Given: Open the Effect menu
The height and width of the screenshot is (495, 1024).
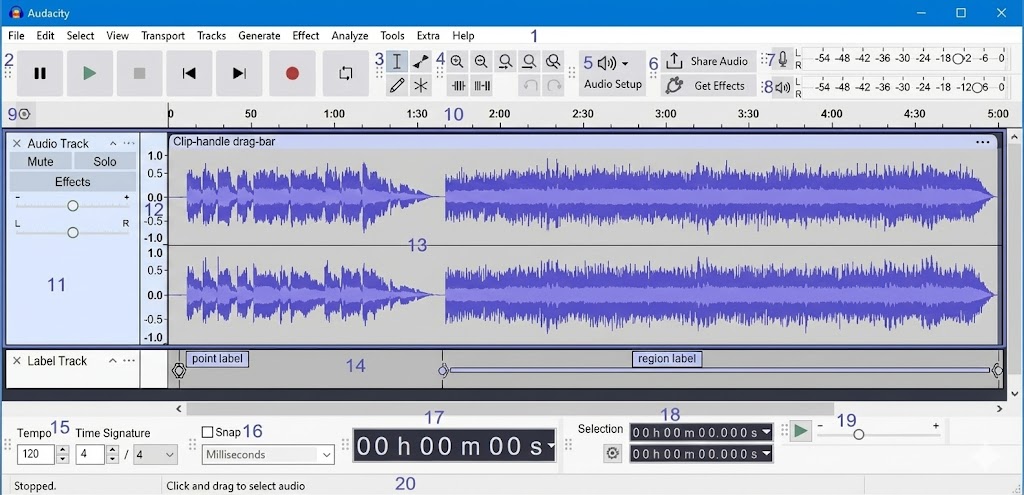Looking at the screenshot, I should coord(306,36).
